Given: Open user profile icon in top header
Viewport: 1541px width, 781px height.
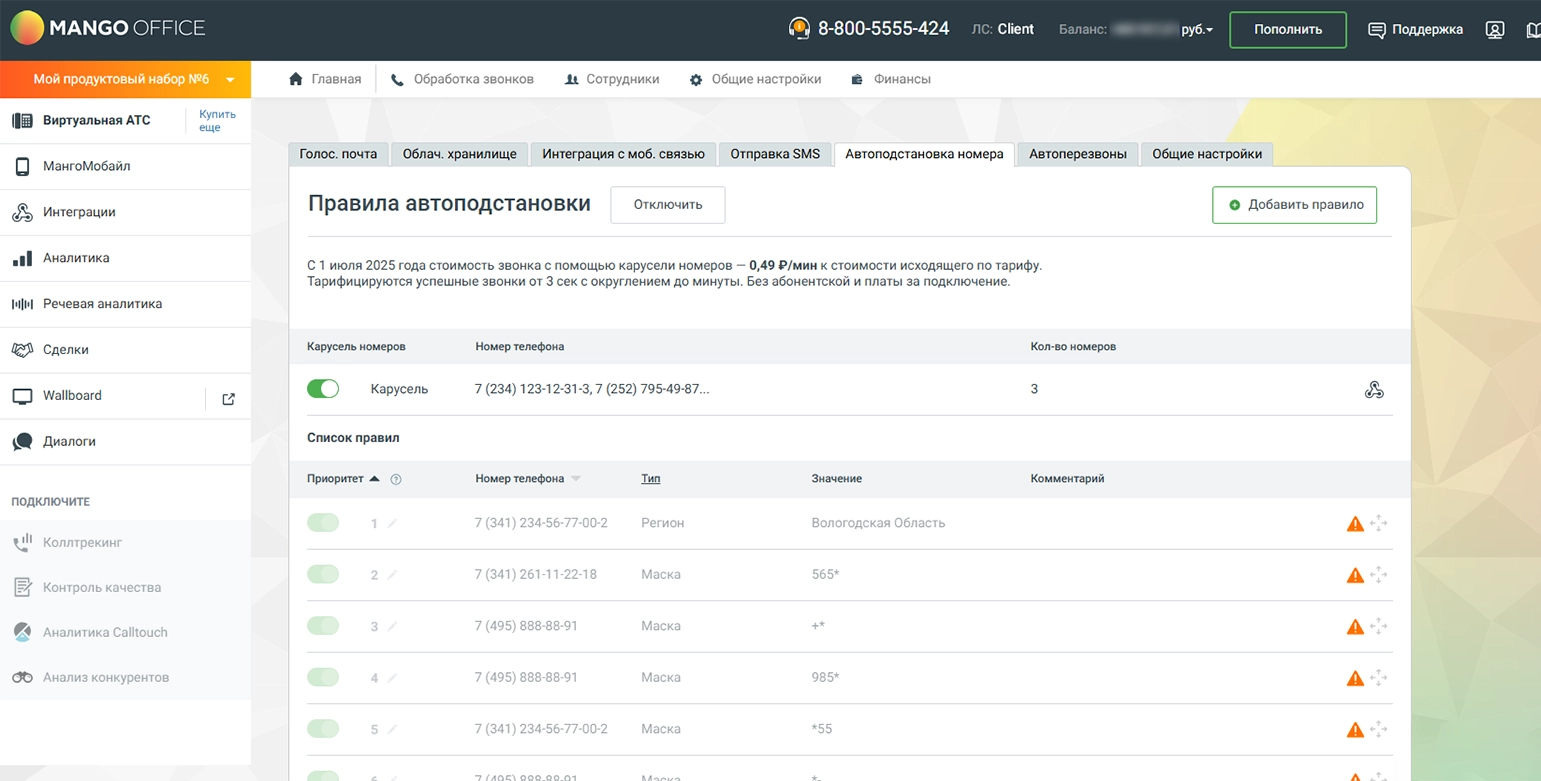Looking at the screenshot, I should (x=1495, y=30).
